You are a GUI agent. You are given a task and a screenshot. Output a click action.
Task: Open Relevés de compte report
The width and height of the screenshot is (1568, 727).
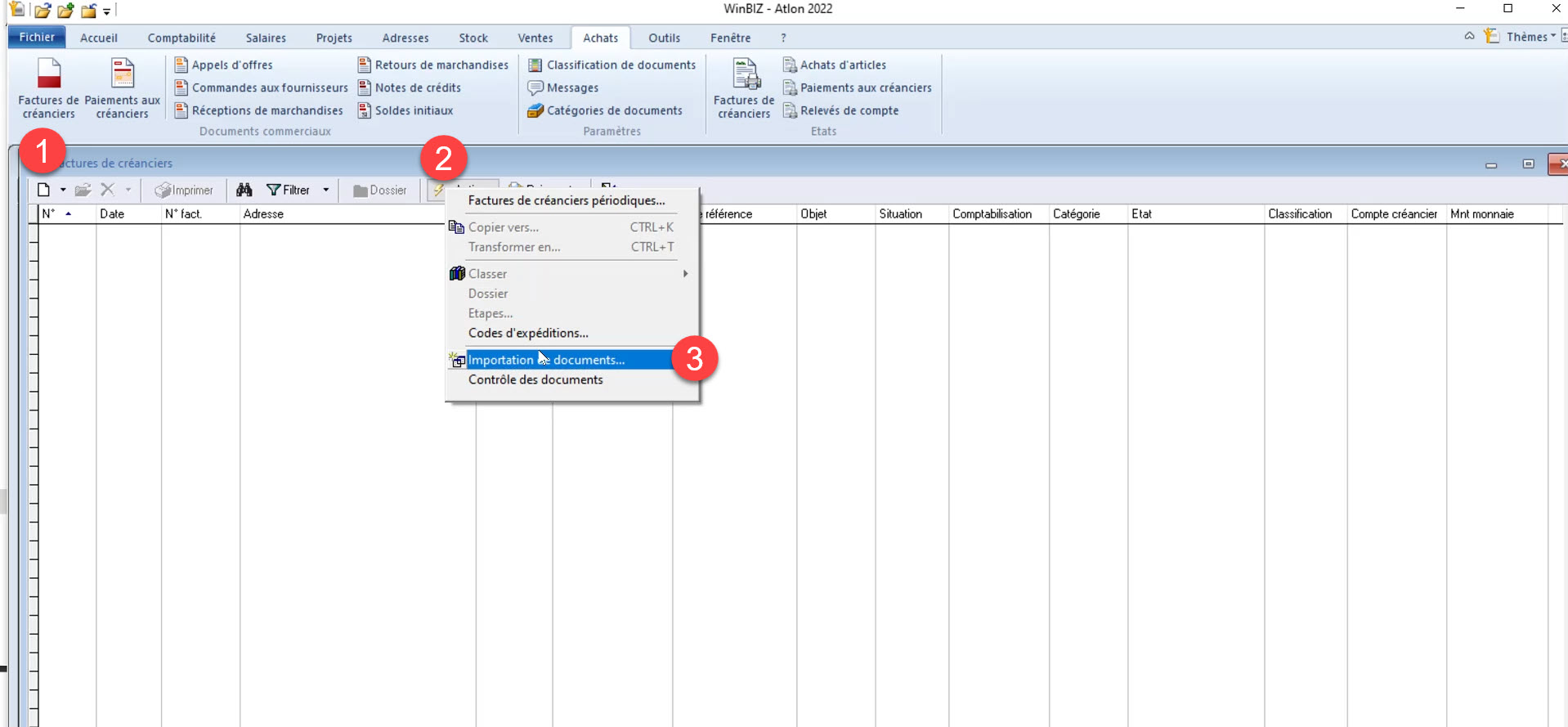click(x=841, y=110)
